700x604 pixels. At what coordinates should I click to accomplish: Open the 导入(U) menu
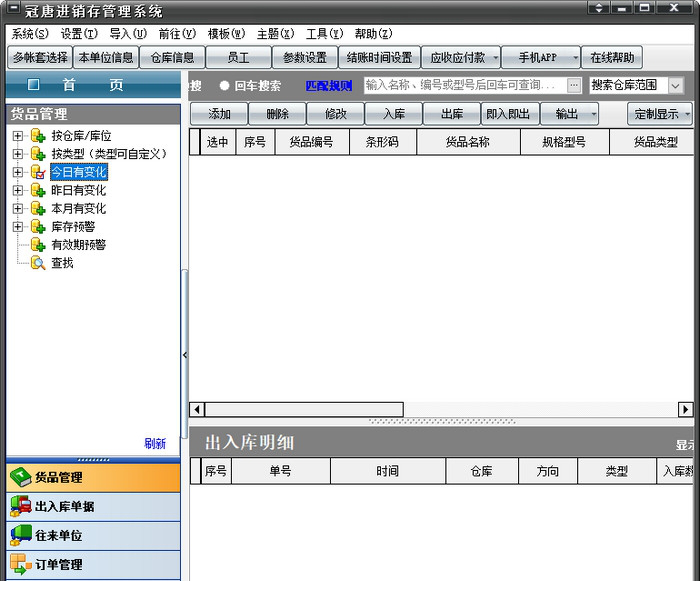(x=128, y=34)
